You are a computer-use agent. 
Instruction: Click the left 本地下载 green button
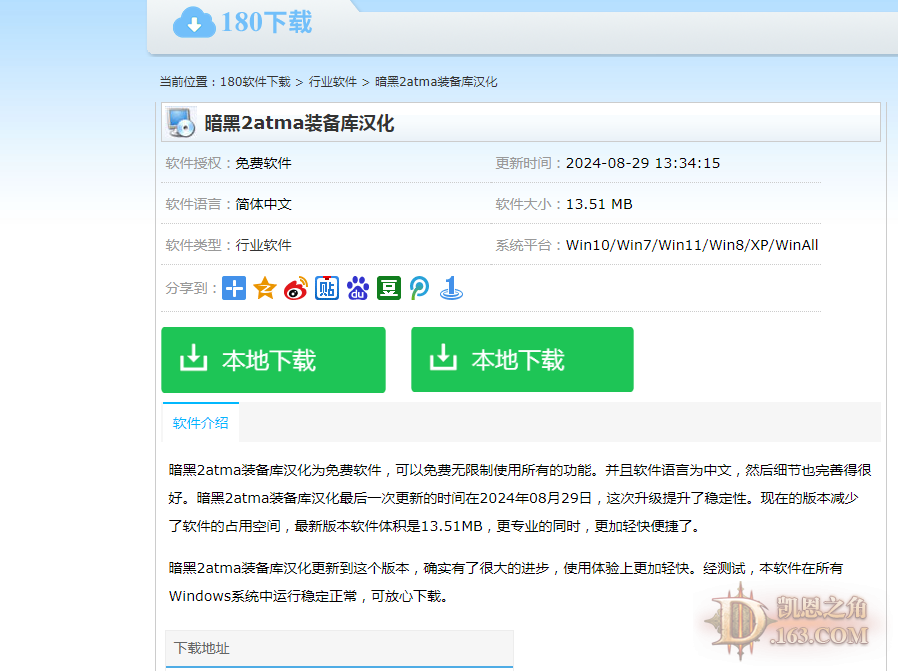[273, 360]
